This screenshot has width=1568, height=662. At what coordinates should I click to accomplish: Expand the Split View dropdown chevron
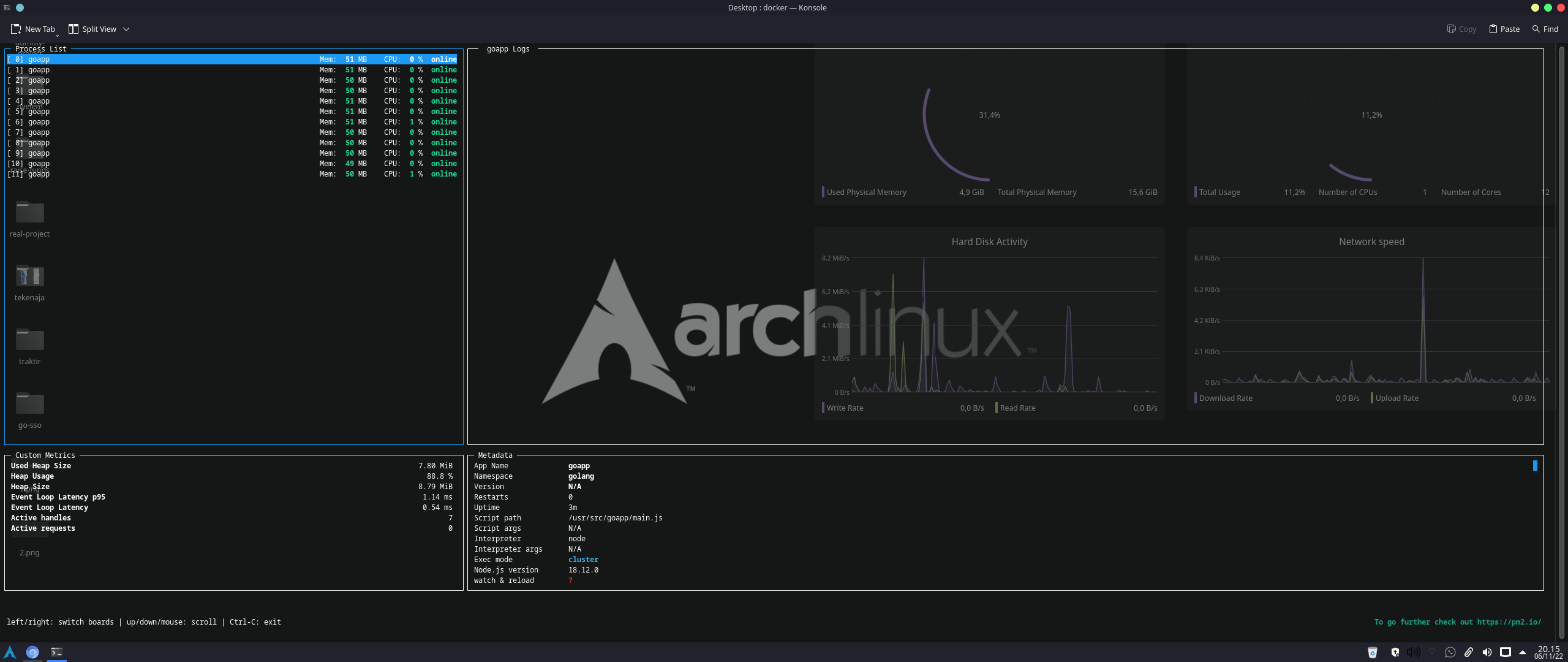pos(126,29)
